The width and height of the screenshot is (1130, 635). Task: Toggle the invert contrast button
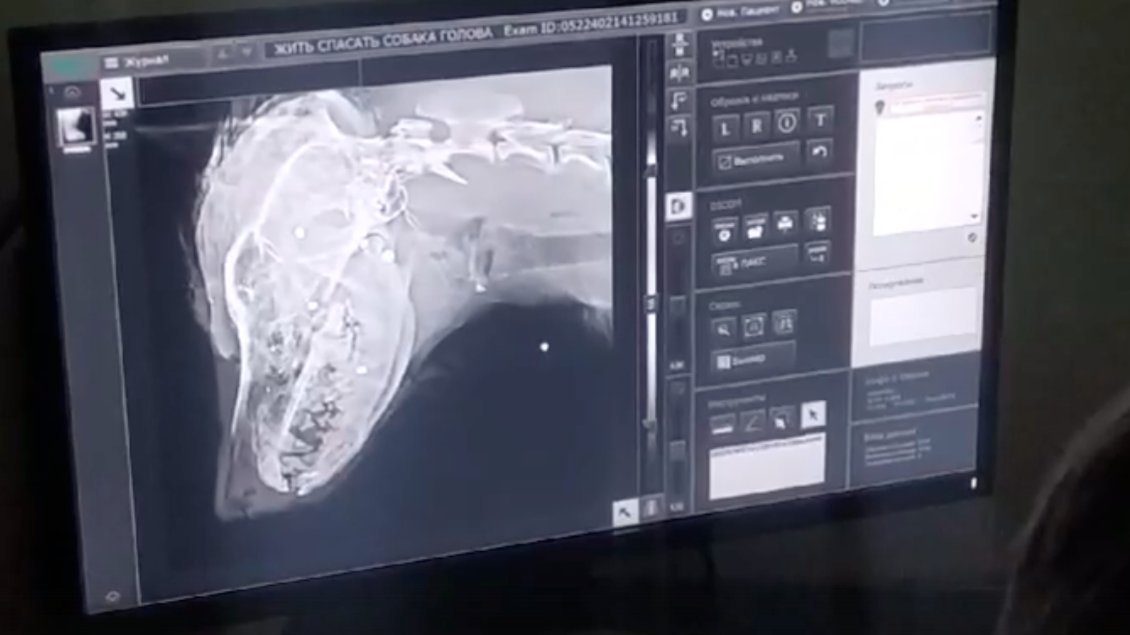[679, 206]
